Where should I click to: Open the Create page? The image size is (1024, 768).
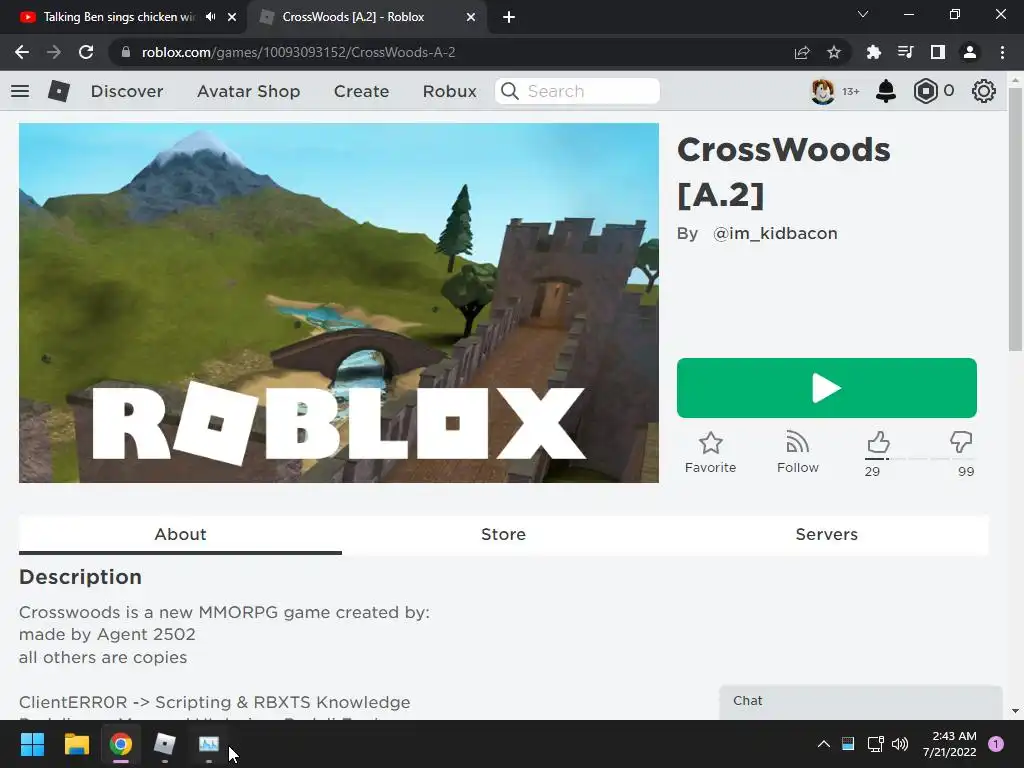pyautogui.click(x=362, y=91)
